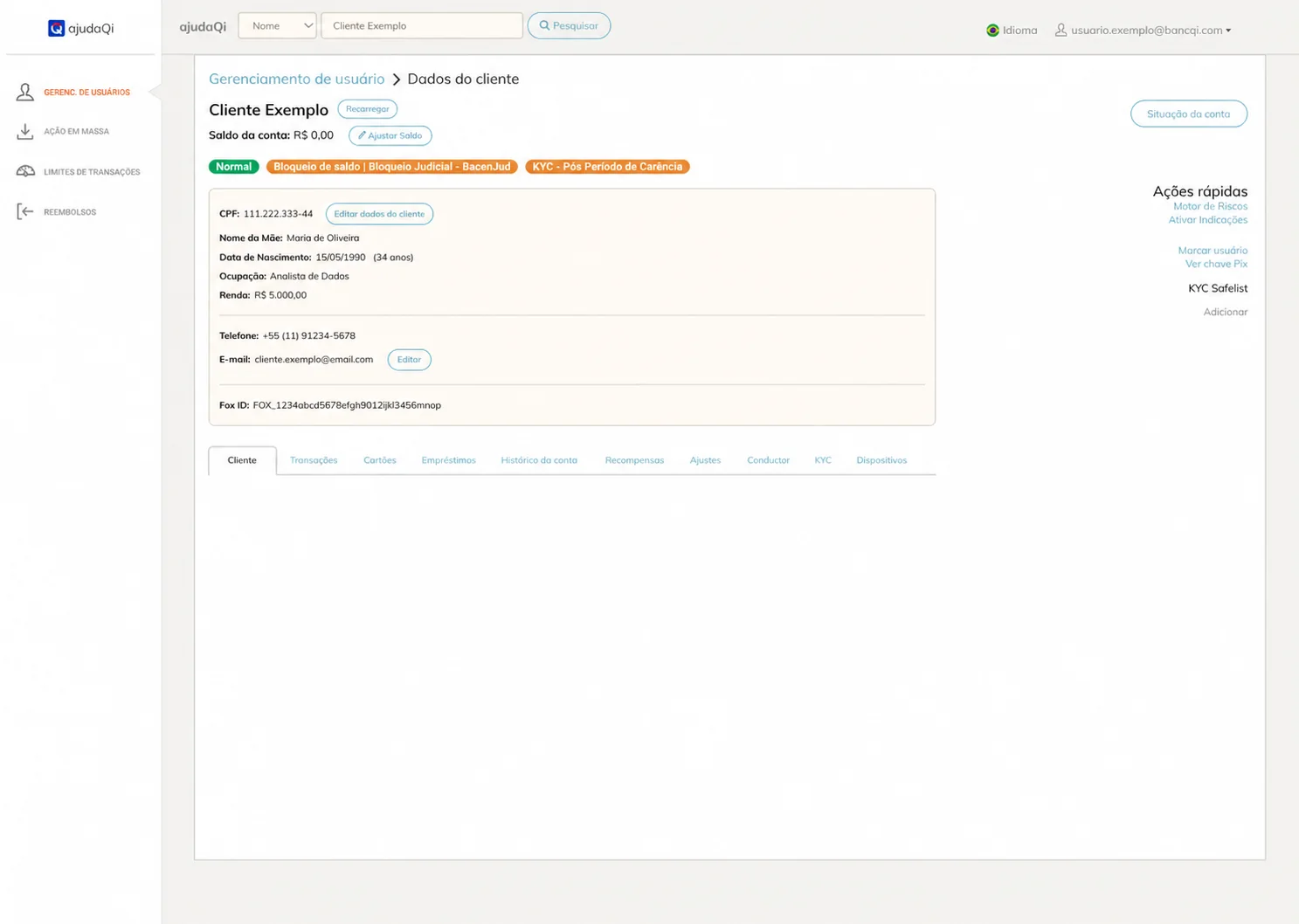Click the Ativar Indicações link
Image resolution: width=1299 pixels, height=924 pixels.
1208,220
